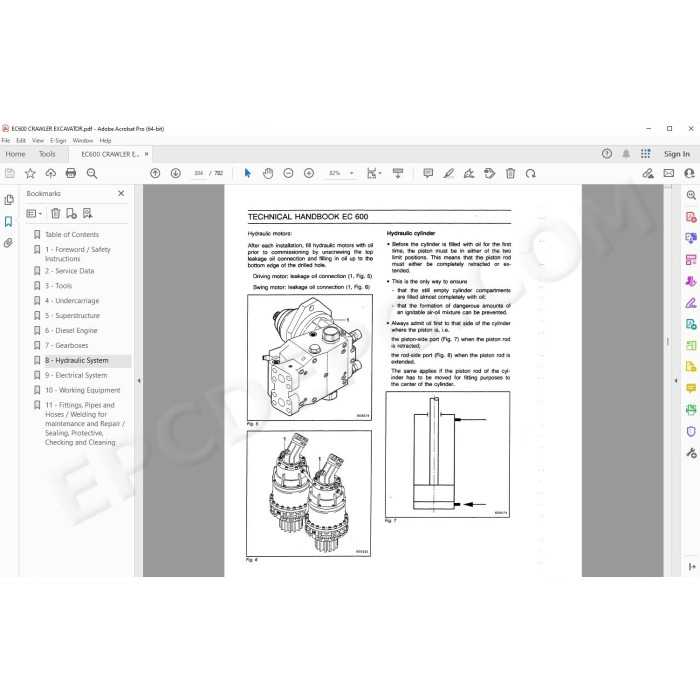Upload the file to cloud
Image resolution: width=700 pixels, height=700 pixels.
[x=50, y=173]
